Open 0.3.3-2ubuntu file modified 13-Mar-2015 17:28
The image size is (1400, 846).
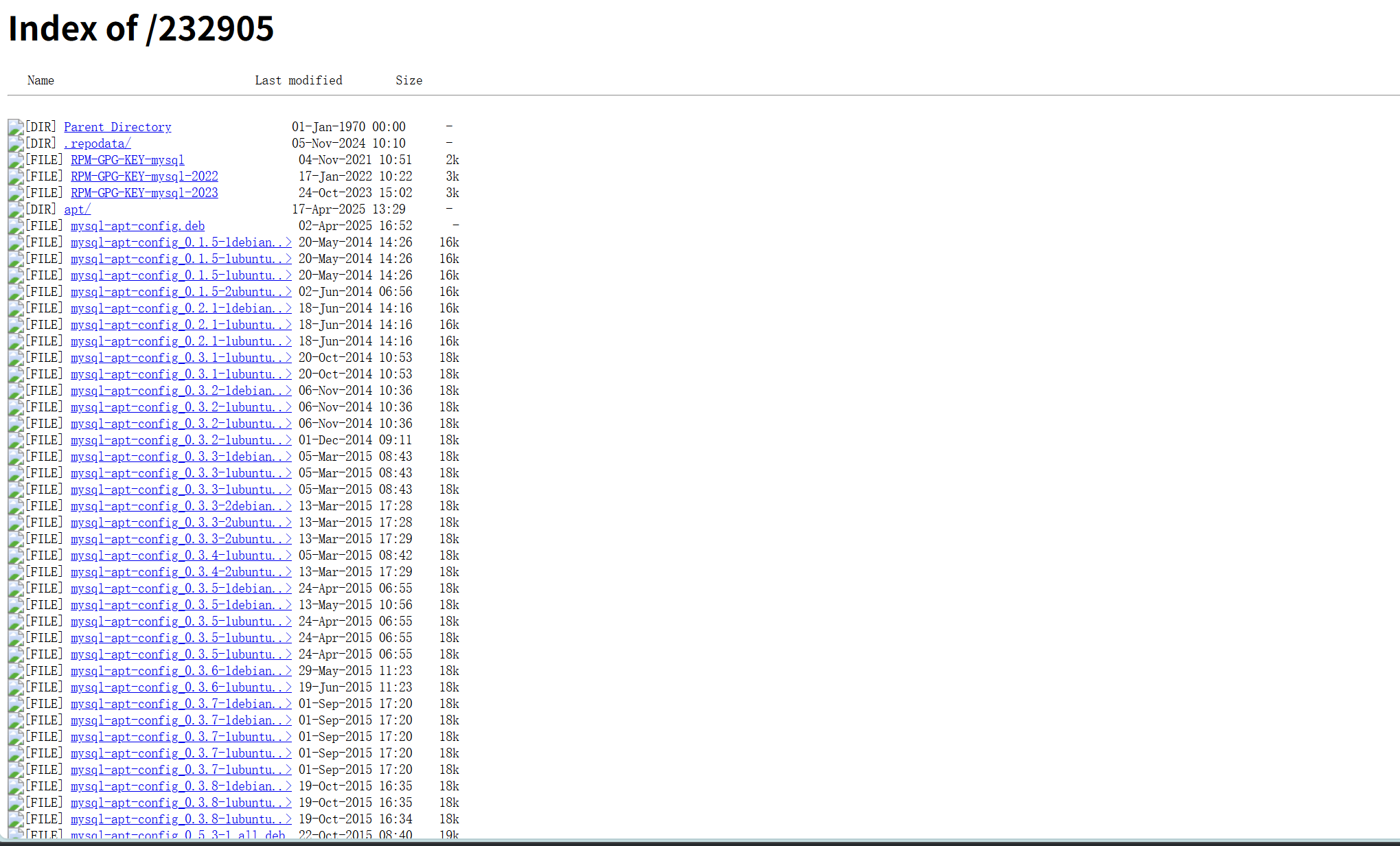[181, 523]
